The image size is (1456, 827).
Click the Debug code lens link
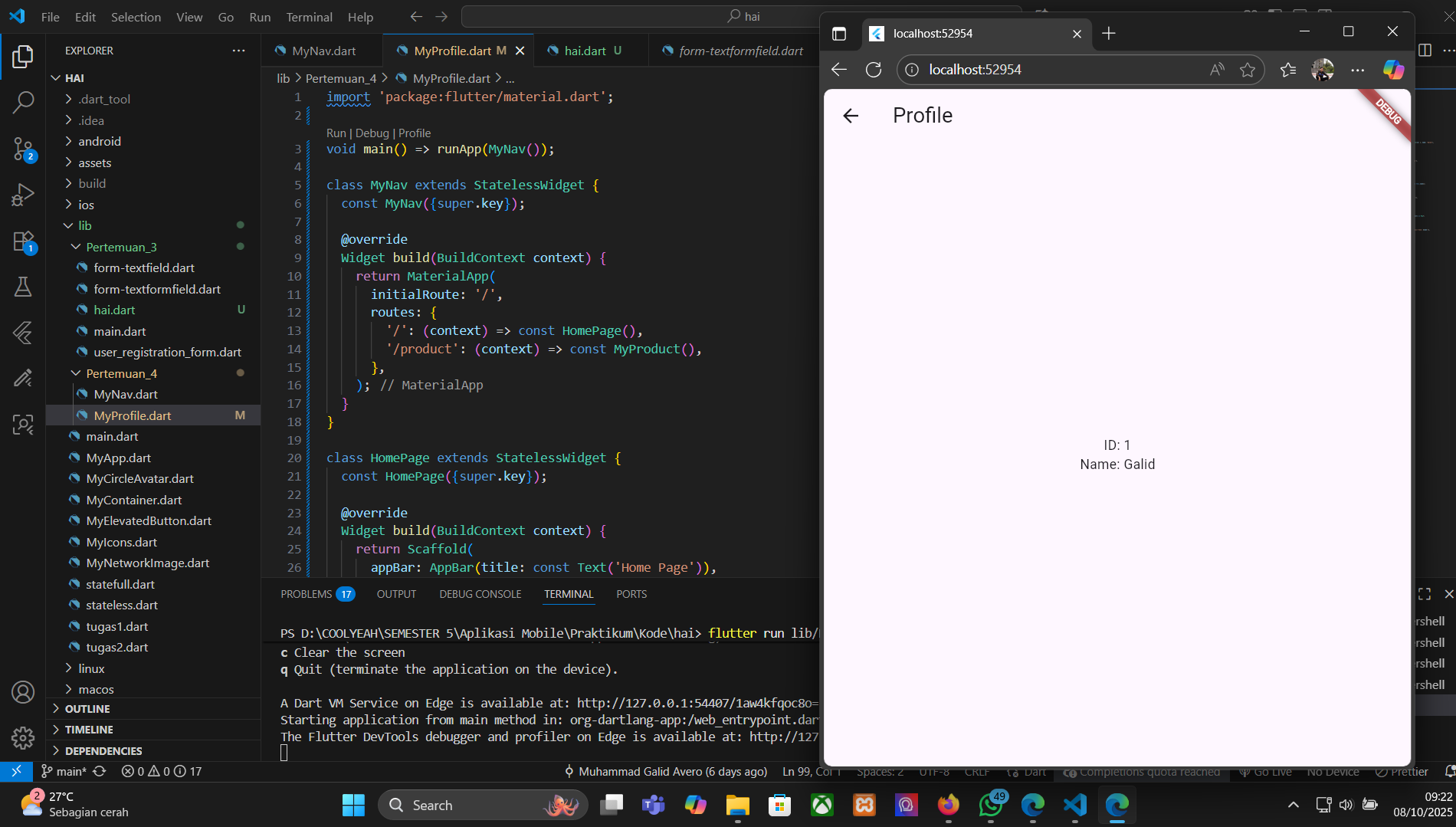[372, 133]
